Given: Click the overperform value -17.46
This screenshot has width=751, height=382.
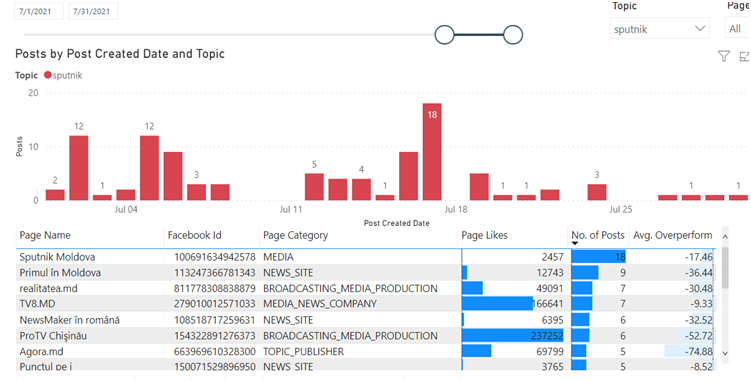Looking at the screenshot, I should 698,257.
